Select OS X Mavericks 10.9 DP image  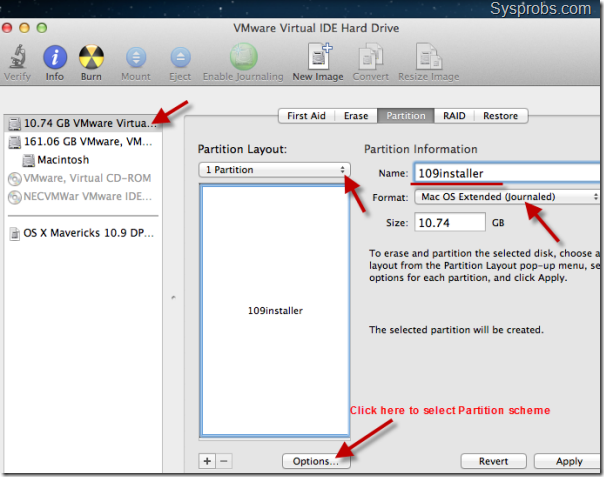tap(83, 233)
